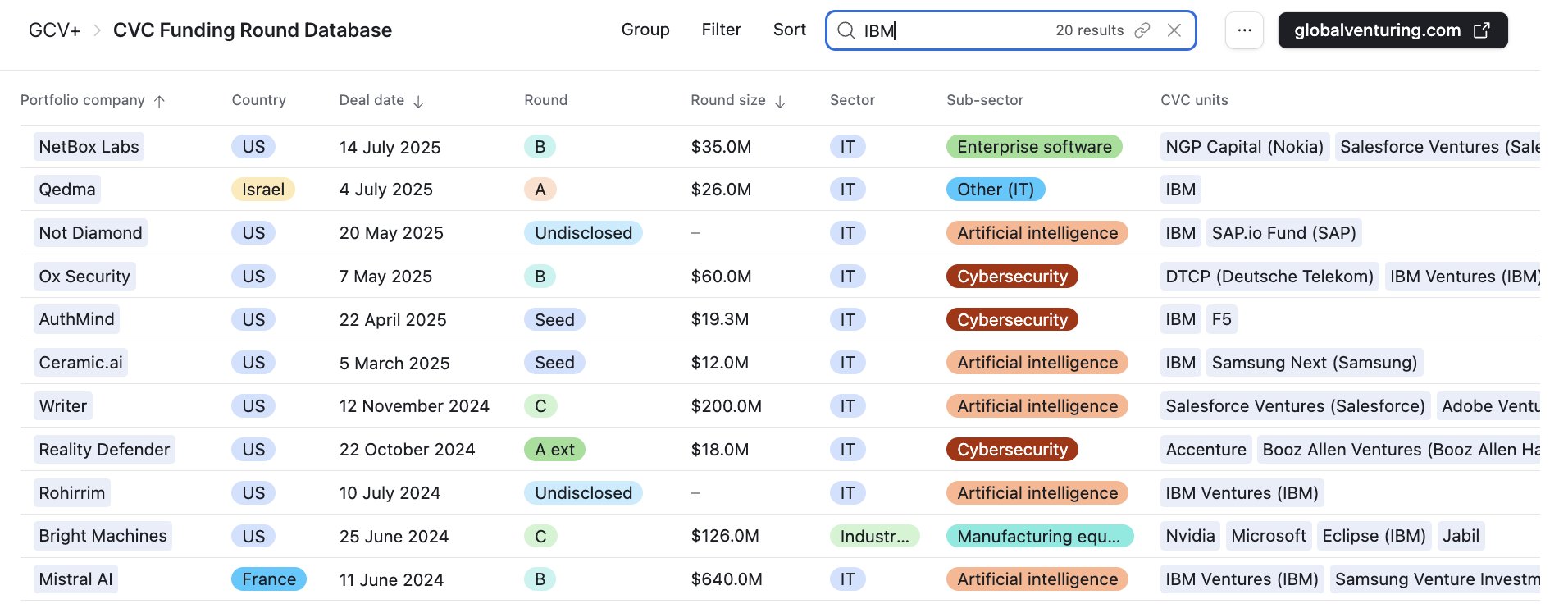Sort by Portfolio company ascending arrow
This screenshot has height=604, width=1568.
tap(160, 101)
